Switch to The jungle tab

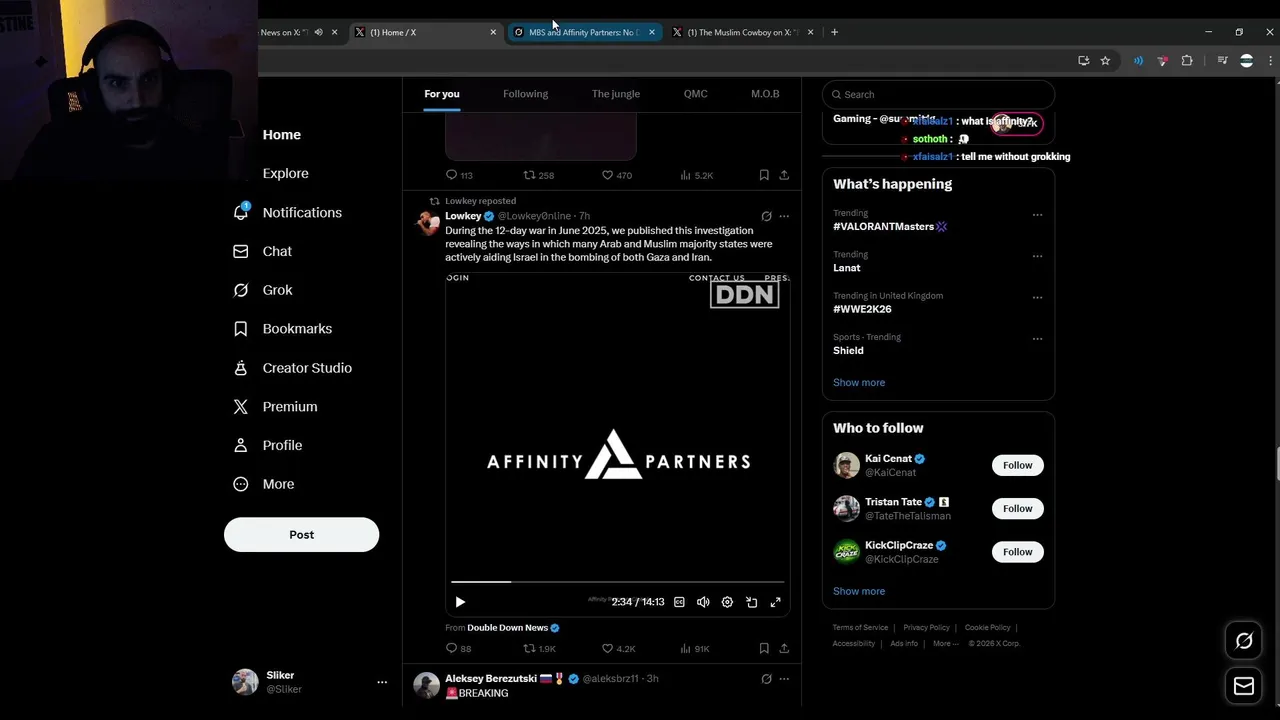click(615, 94)
